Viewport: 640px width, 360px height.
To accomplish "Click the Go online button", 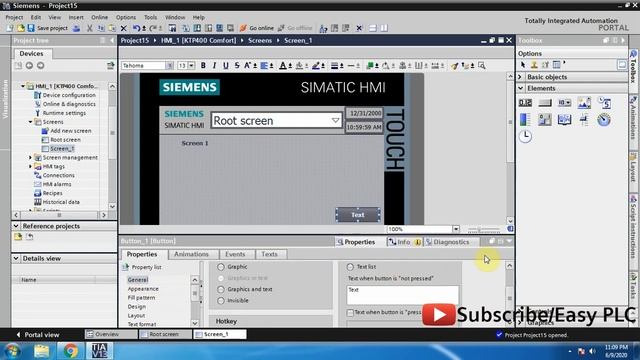I will point(257,28).
